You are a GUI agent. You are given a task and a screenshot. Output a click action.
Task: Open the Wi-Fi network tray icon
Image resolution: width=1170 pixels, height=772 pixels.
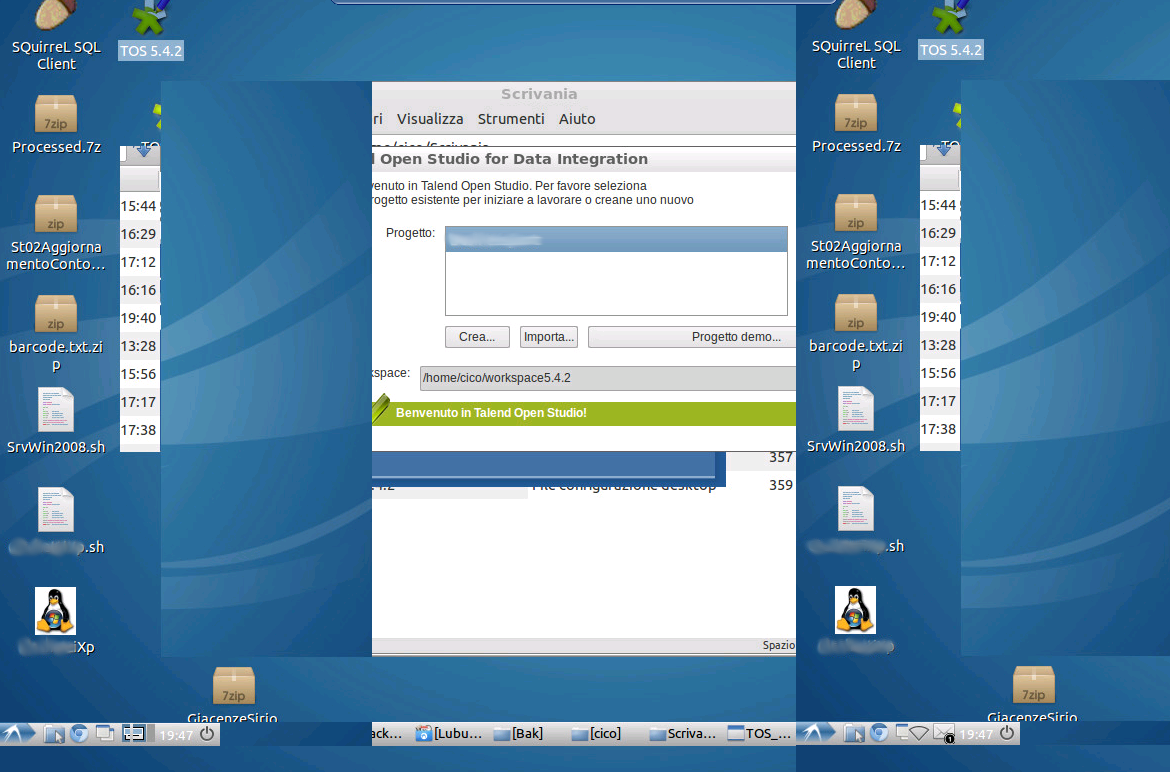click(919, 734)
